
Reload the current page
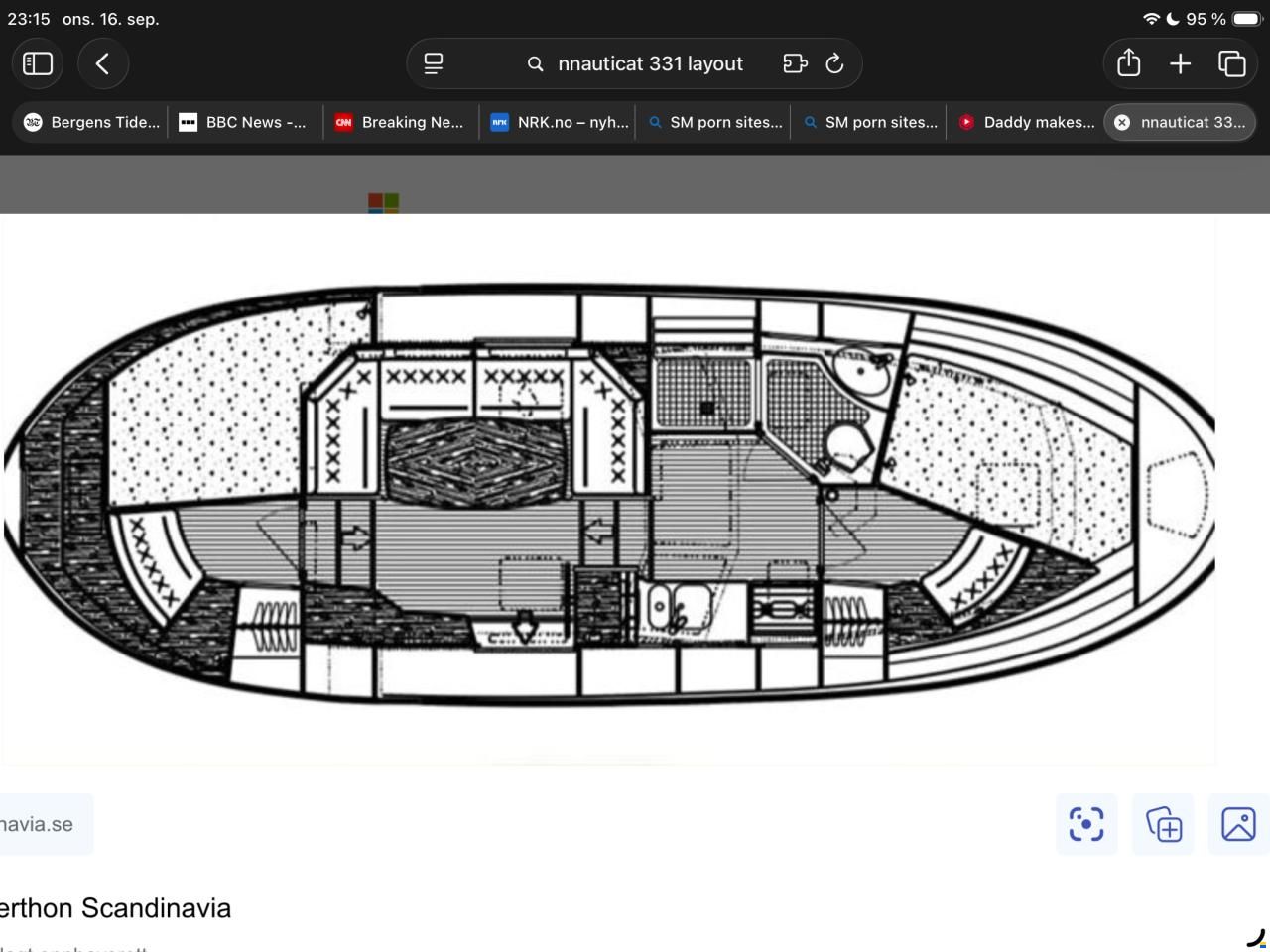[x=834, y=63]
